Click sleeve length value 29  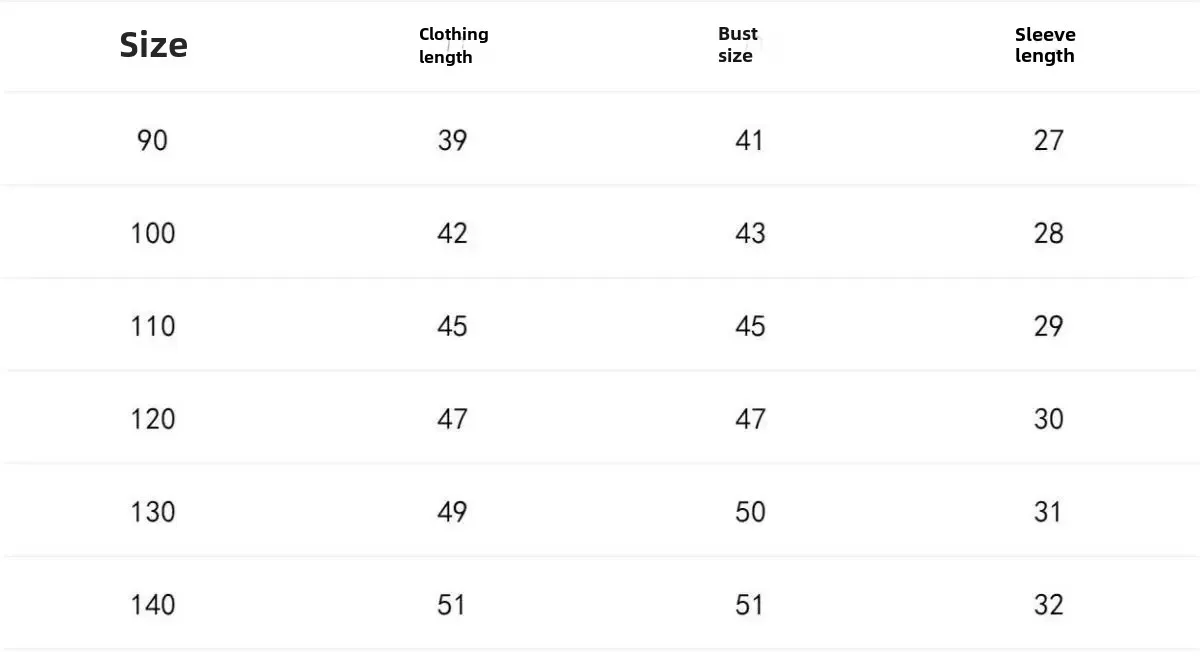(x=1048, y=326)
